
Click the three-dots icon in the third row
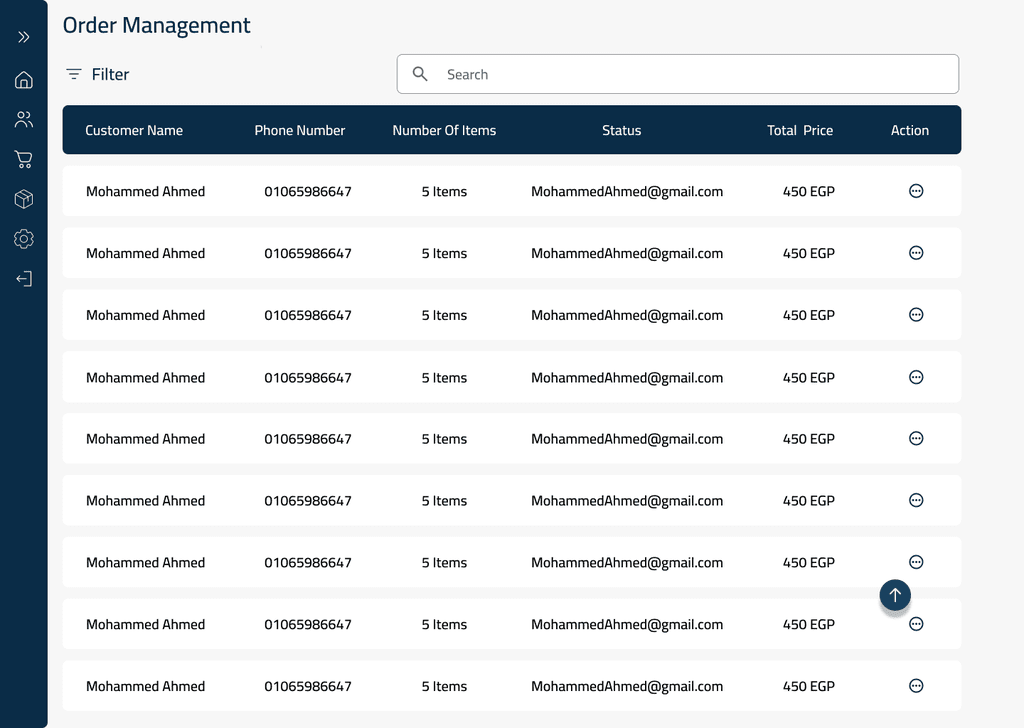pyautogui.click(x=915, y=315)
